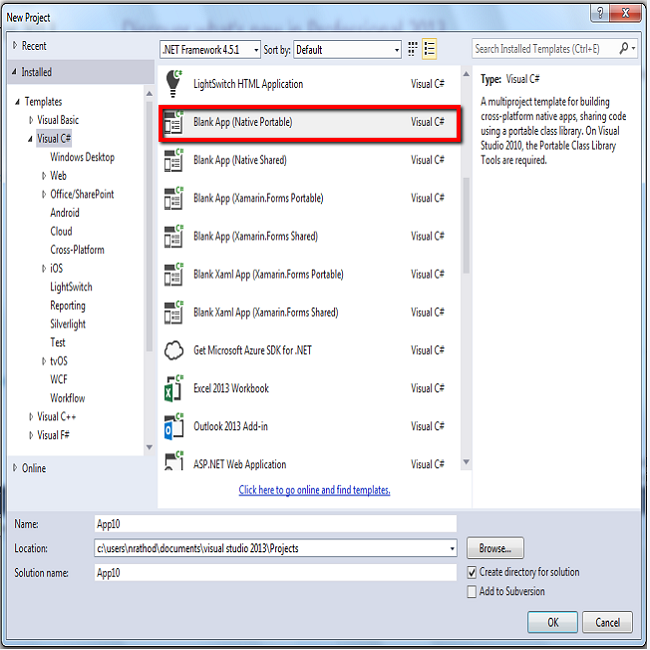
Task: Select Android category
Action: click(65, 213)
